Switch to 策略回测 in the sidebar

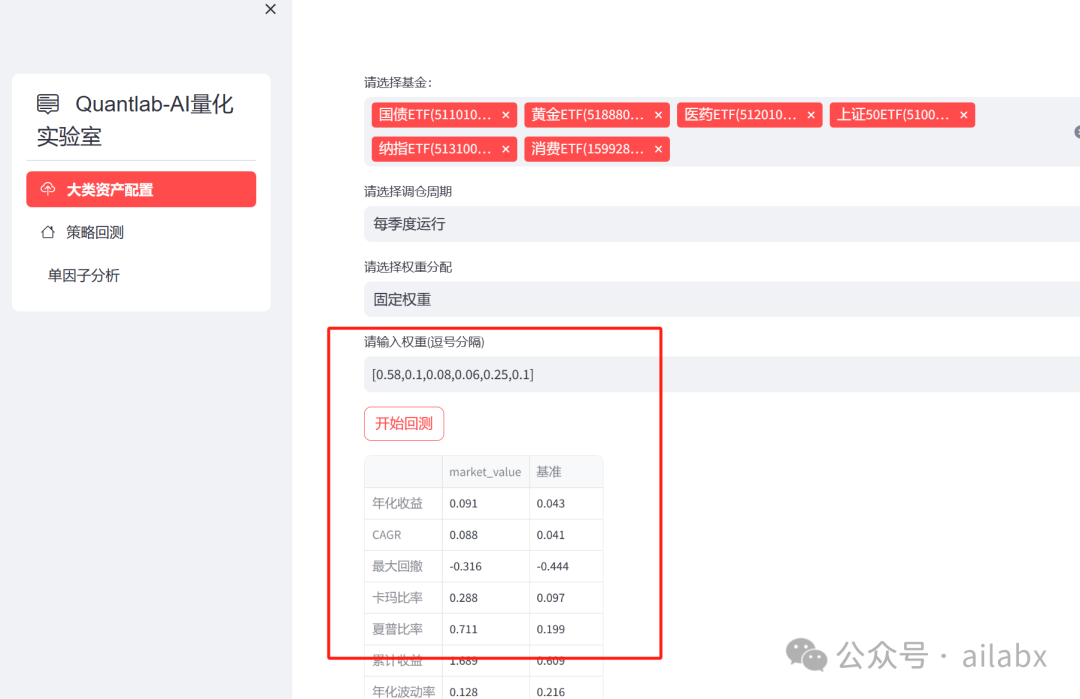pos(93,231)
